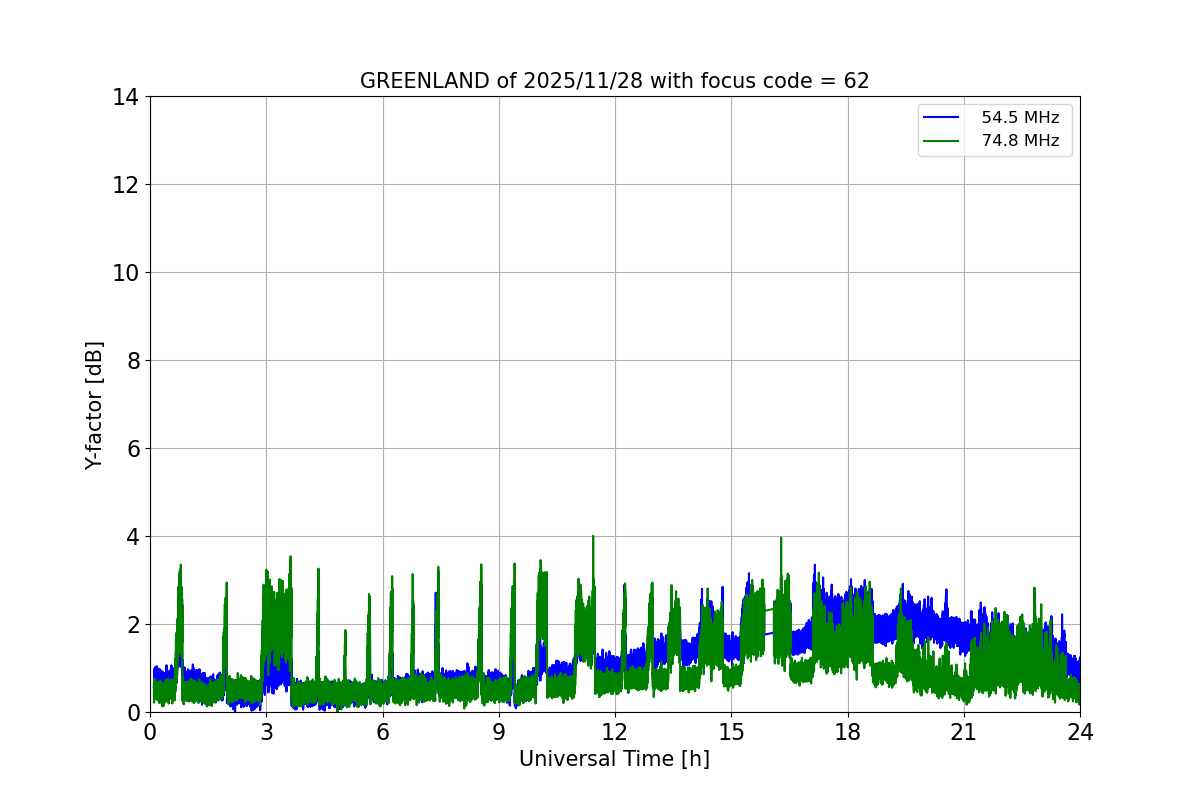Click x-axis tick label '21'

(x=964, y=732)
